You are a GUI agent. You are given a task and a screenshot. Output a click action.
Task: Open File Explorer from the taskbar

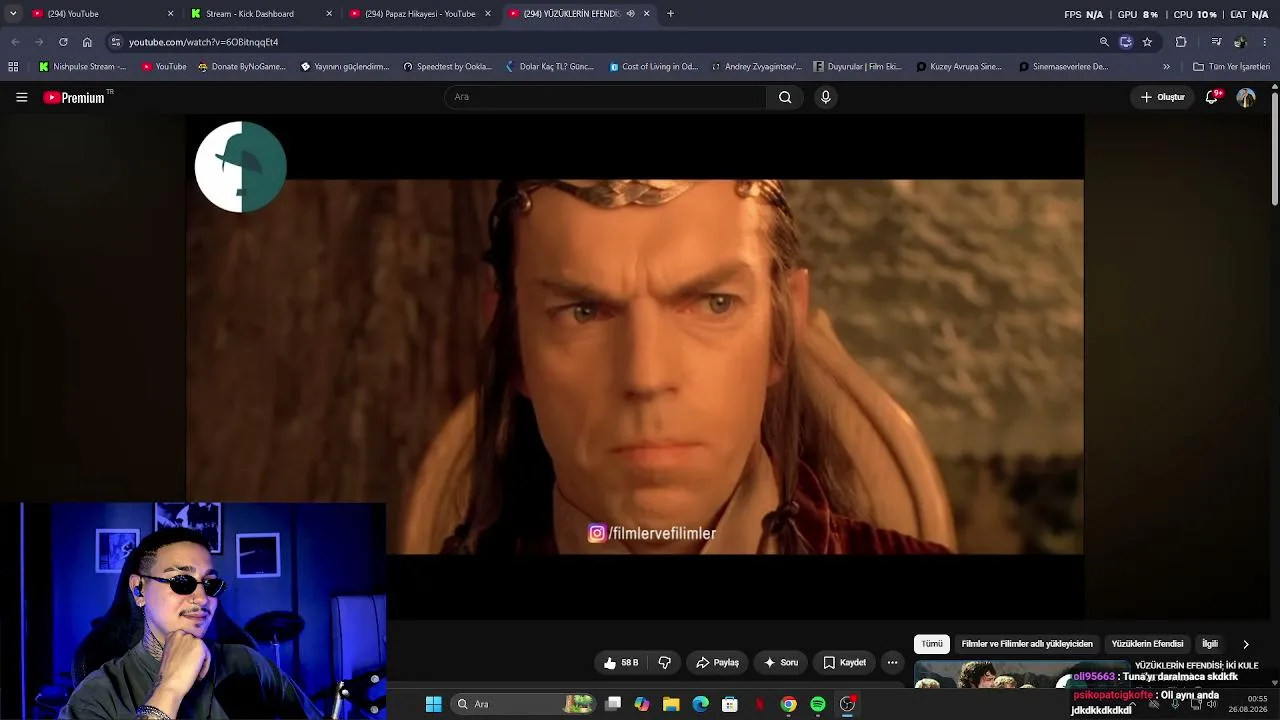tap(671, 704)
